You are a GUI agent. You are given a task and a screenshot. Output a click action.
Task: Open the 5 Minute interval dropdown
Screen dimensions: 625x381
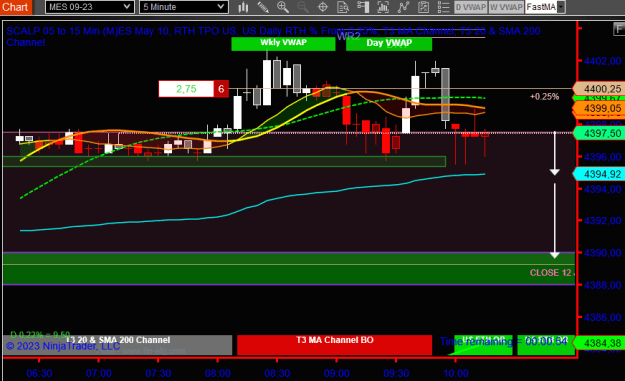(x=184, y=7)
